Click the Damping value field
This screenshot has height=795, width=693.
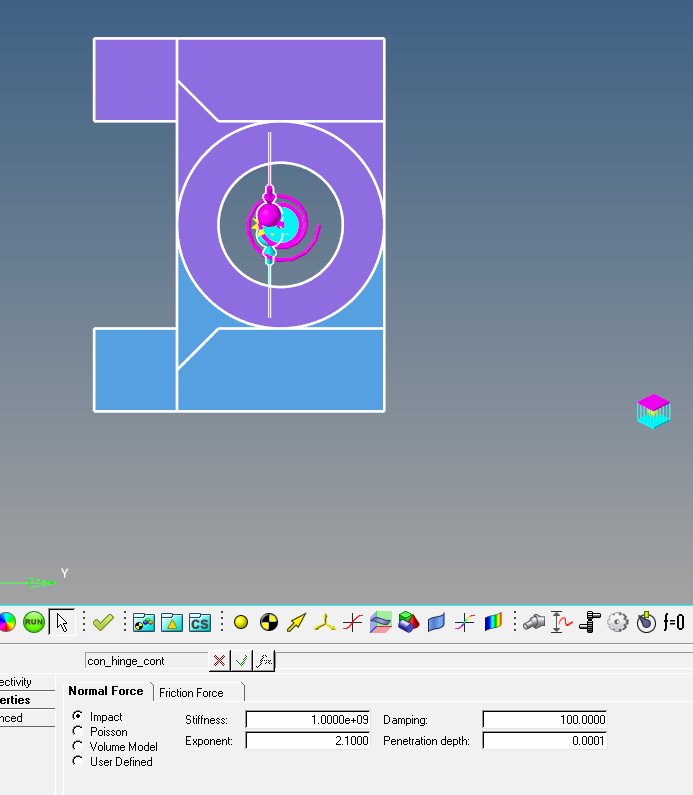tap(544, 719)
